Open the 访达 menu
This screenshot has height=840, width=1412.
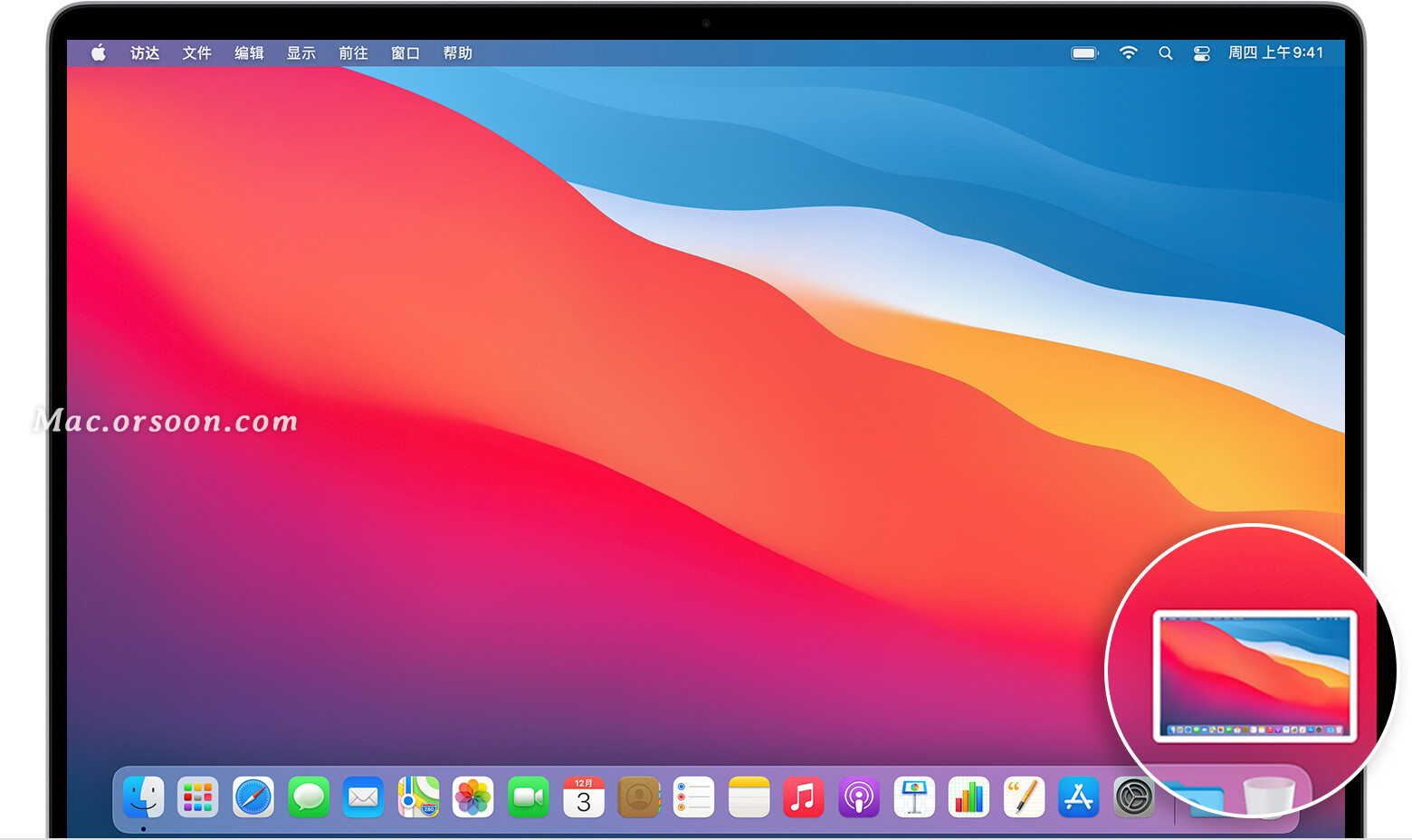pos(145,52)
